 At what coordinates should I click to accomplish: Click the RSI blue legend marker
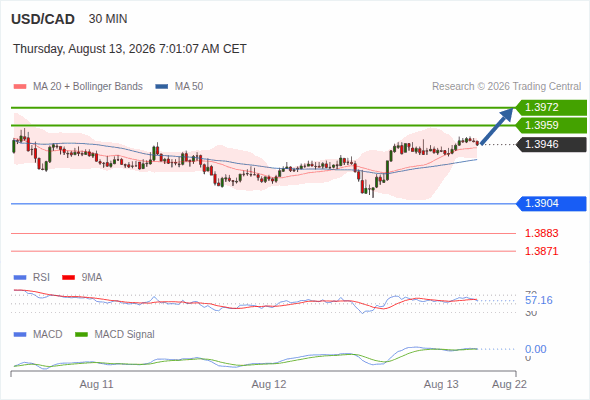[x=20, y=278]
